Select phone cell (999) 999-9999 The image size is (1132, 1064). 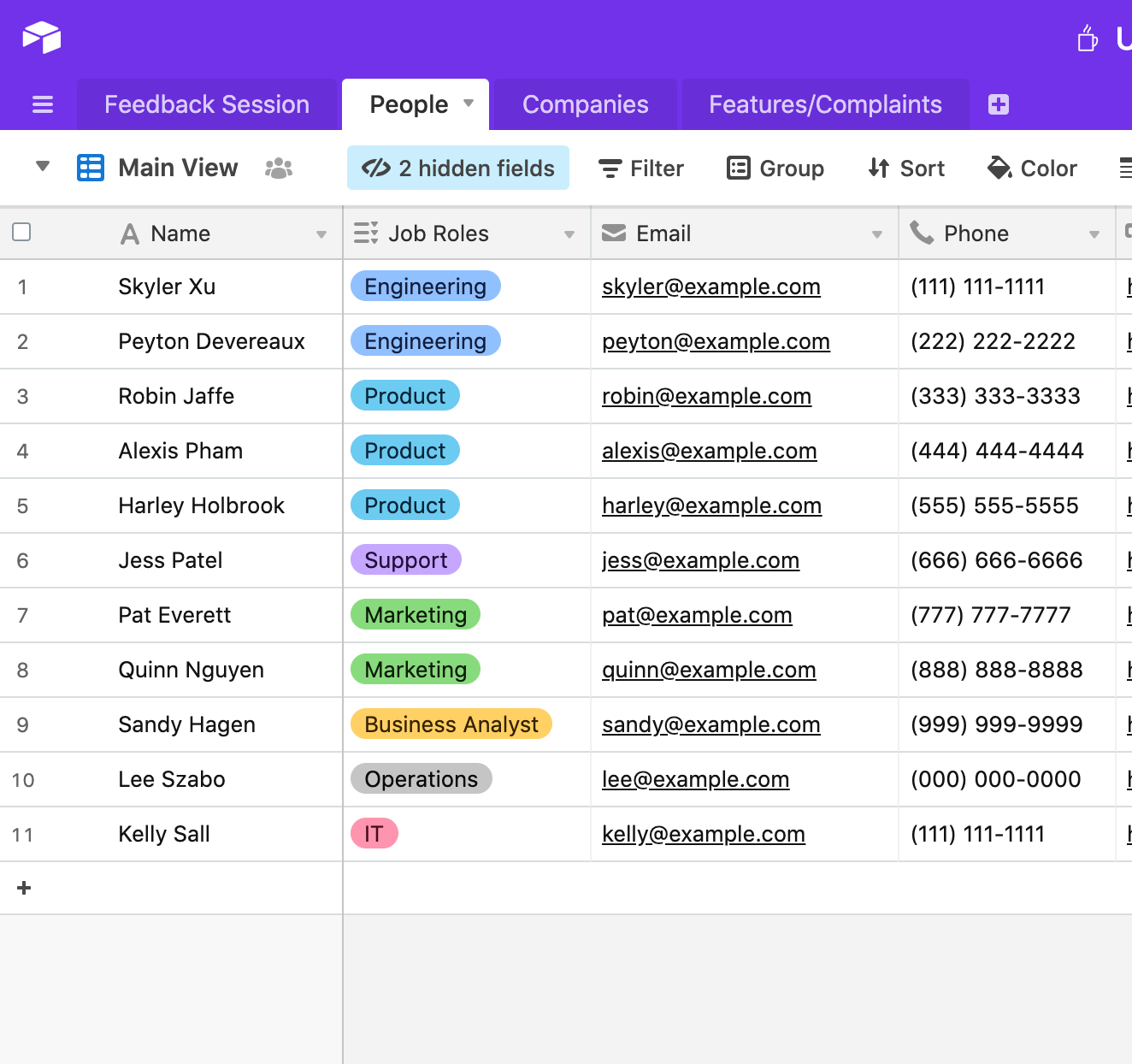click(1007, 724)
